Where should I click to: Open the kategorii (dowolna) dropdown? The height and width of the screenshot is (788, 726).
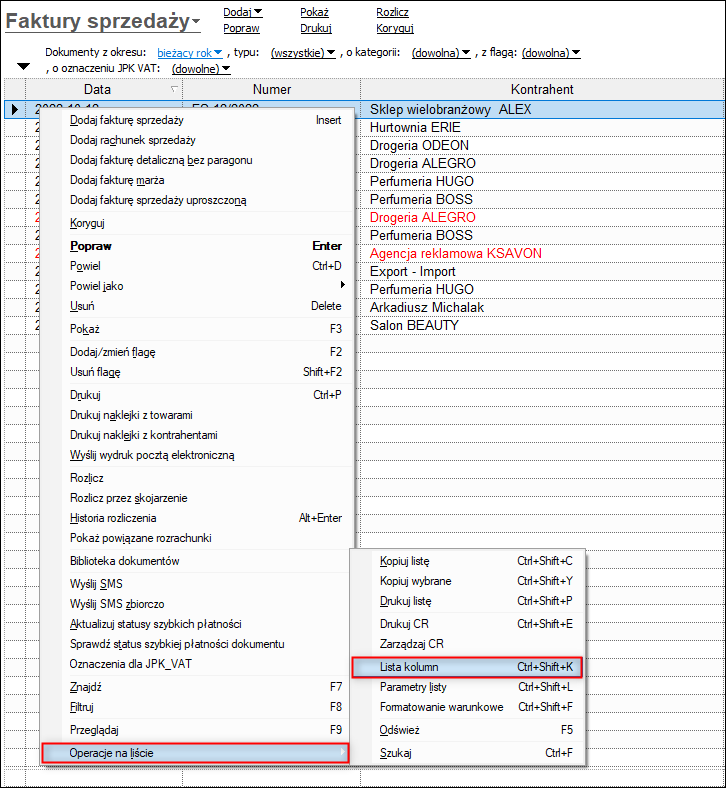(441, 53)
